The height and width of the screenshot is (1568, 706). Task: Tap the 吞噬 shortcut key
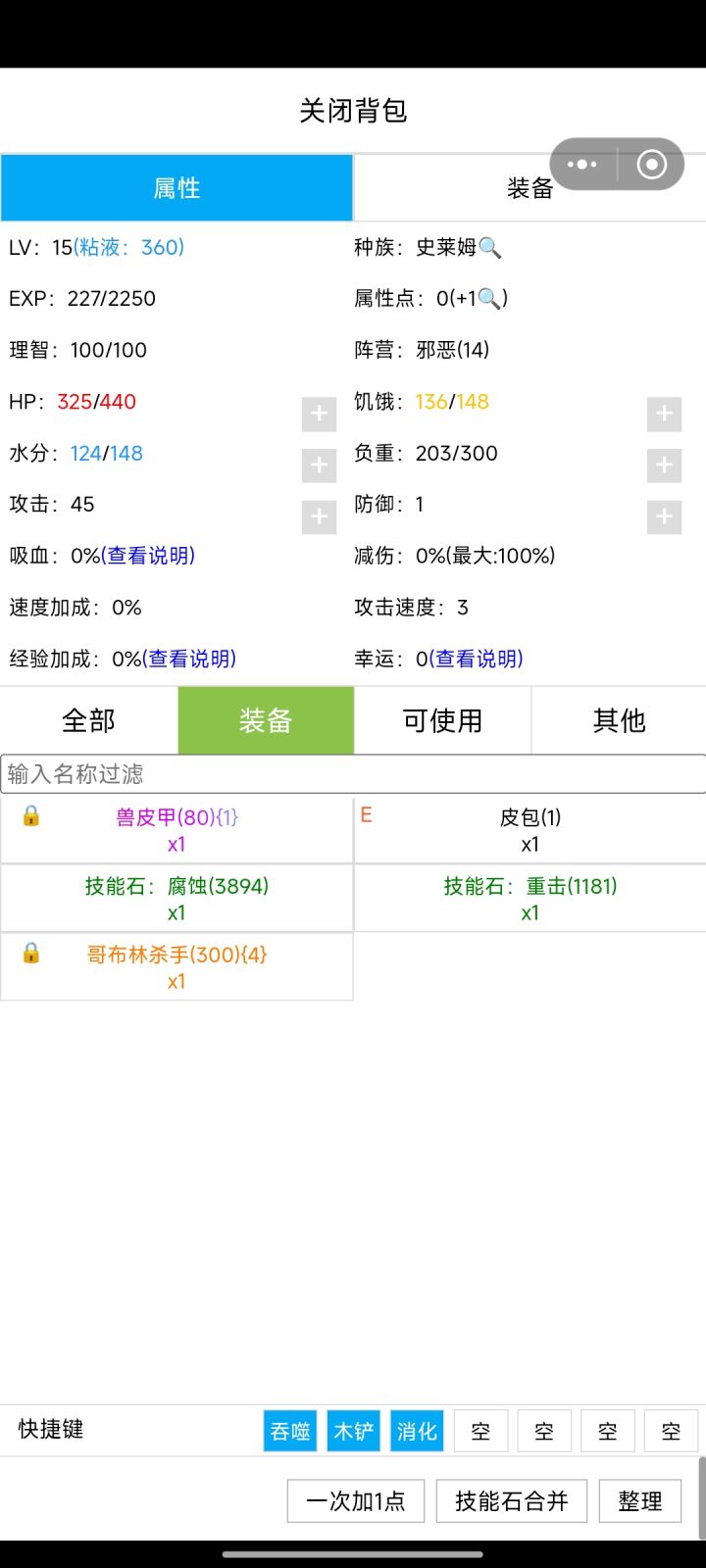290,1432
